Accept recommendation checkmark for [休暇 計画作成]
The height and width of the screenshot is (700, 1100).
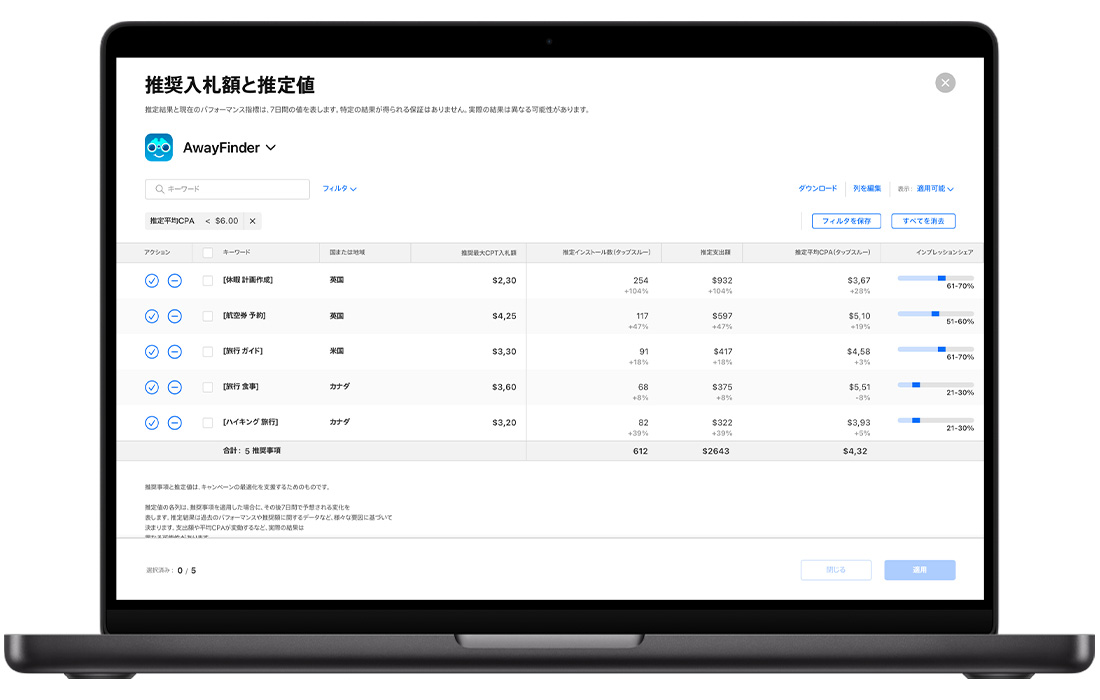[x=152, y=281]
